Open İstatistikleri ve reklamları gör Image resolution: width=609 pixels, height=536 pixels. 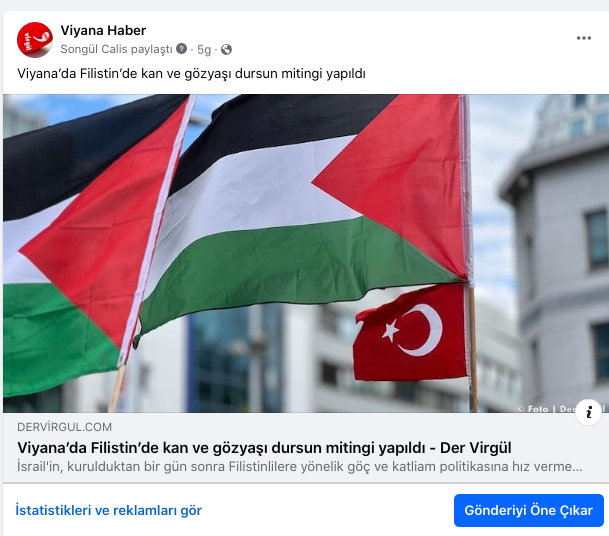click(109, 510)
